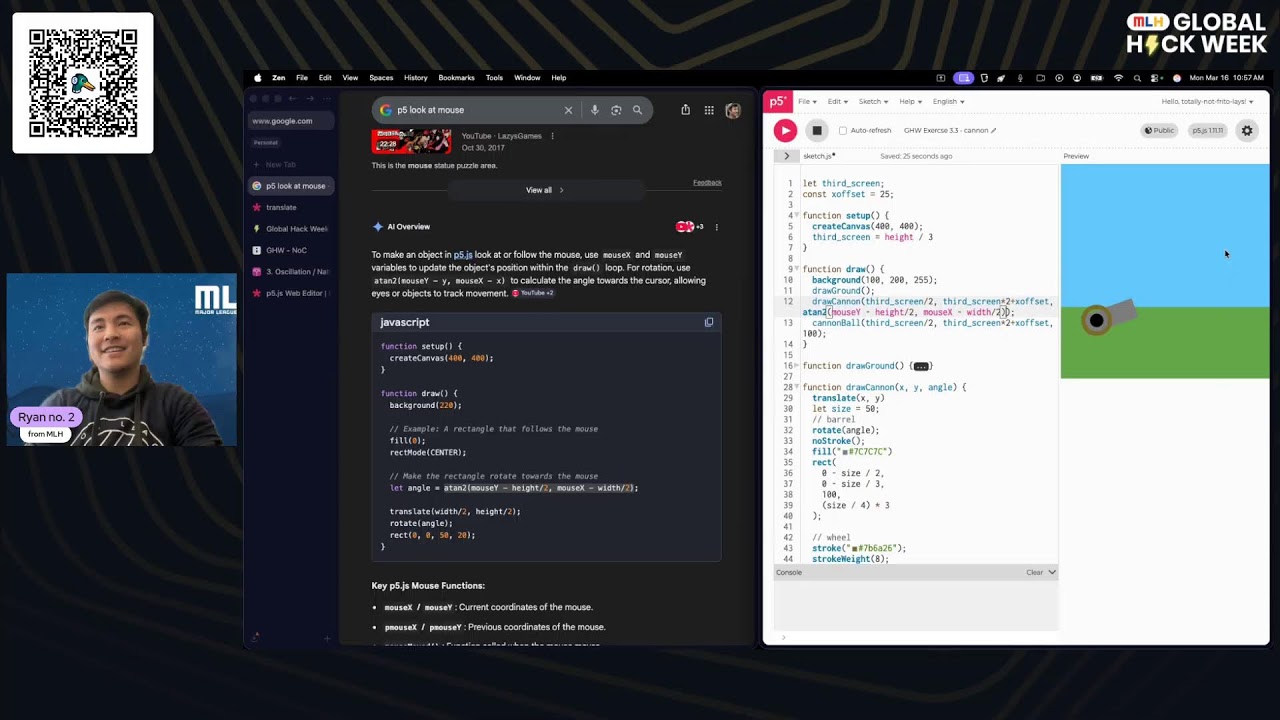Edit sketch name with the pencil icon

993,130
